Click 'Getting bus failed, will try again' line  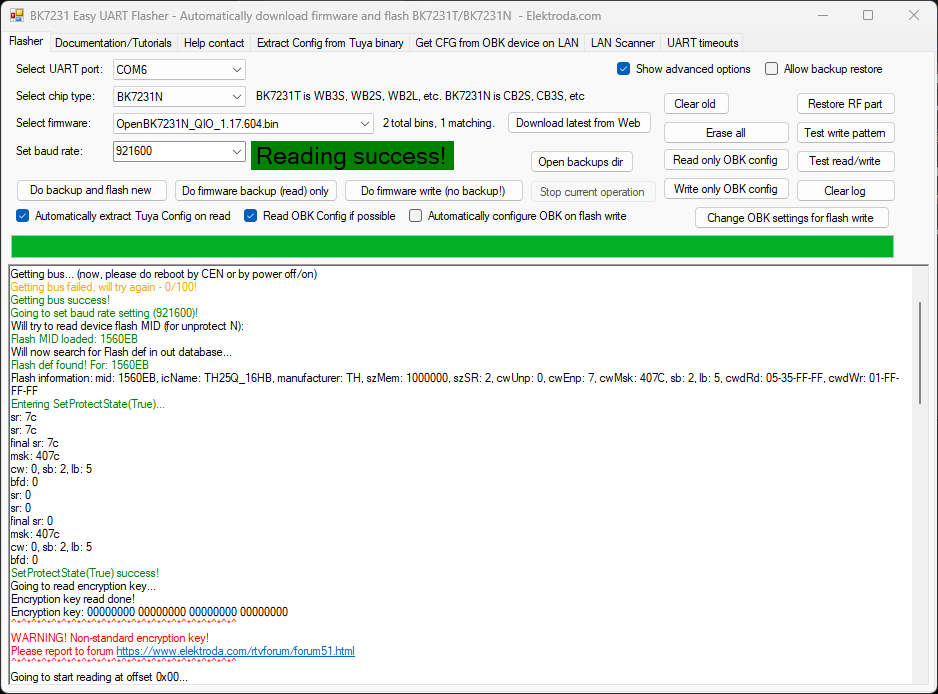(103, 287)
